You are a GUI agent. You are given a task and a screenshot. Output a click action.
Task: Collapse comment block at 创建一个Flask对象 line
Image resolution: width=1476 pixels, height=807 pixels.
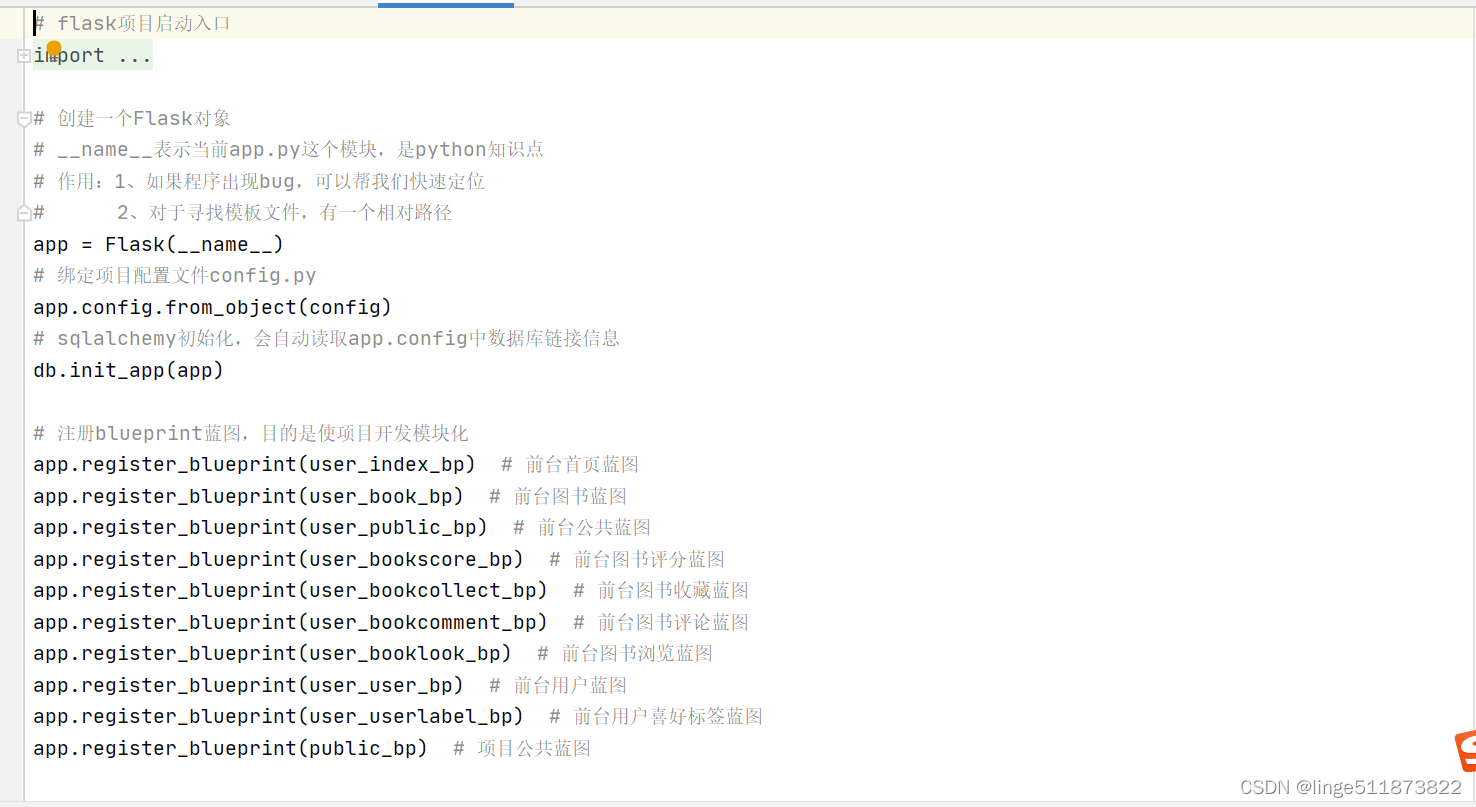[24, 119]
